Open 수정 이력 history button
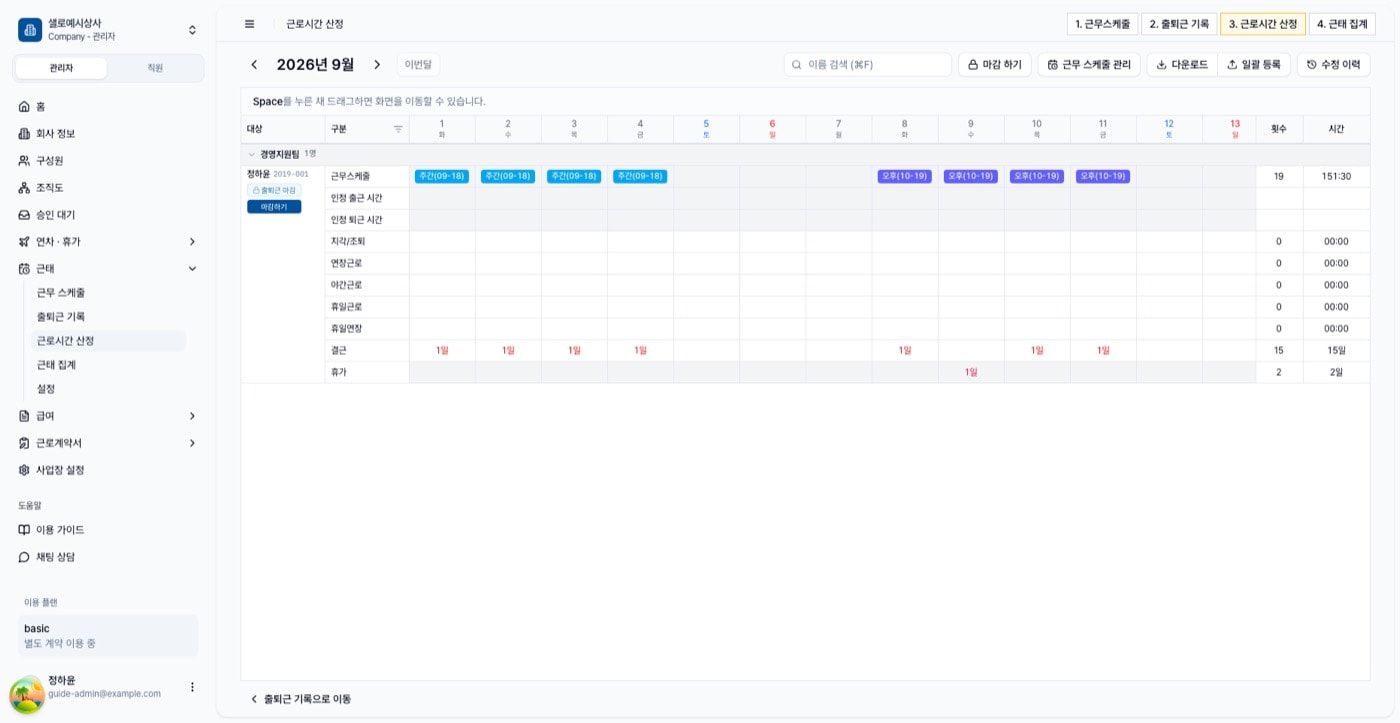The image size is (1400, 723). 1333,65
